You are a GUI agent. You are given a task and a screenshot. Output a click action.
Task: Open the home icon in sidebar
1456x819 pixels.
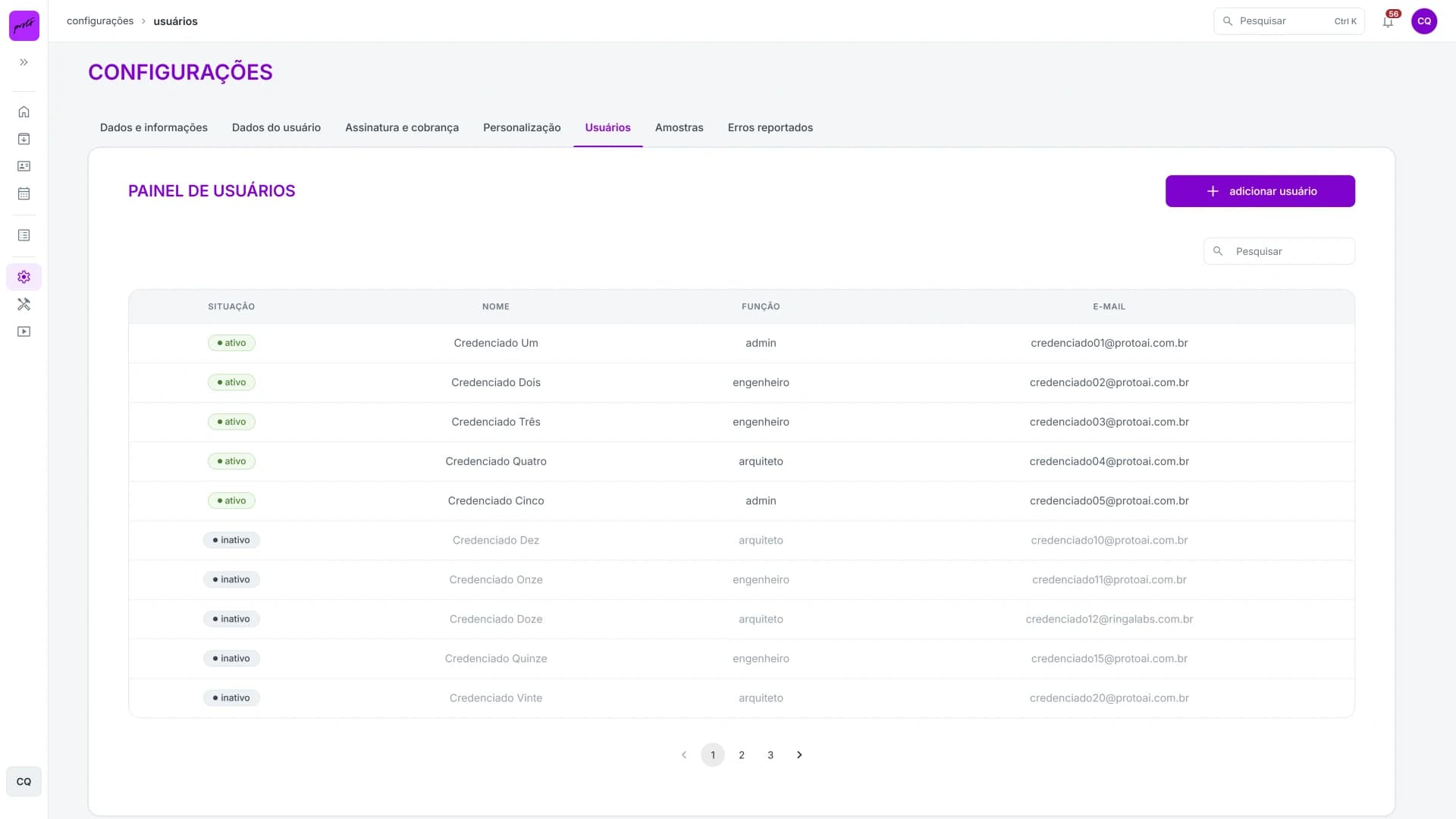point(24,111)
